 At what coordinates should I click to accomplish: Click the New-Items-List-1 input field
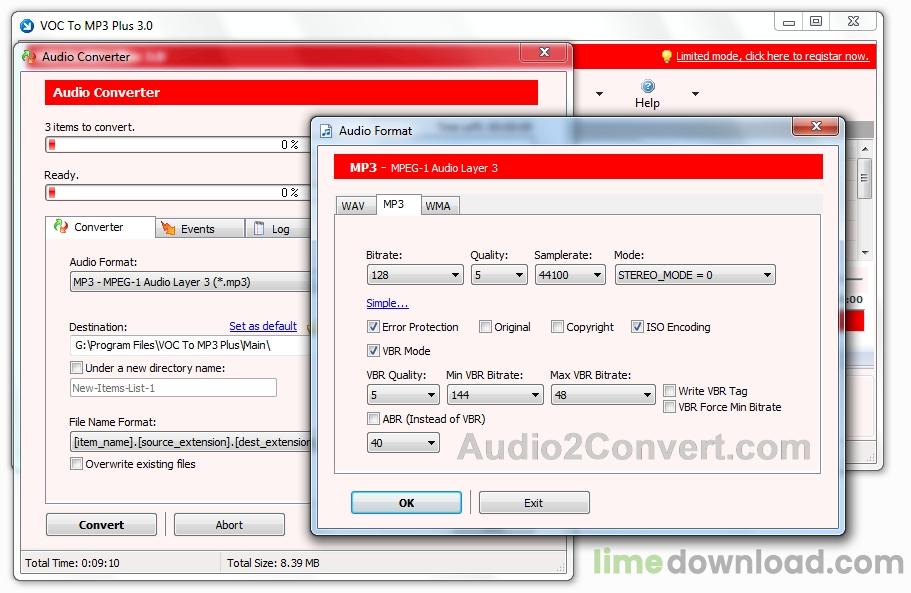[x=172, y=387]
